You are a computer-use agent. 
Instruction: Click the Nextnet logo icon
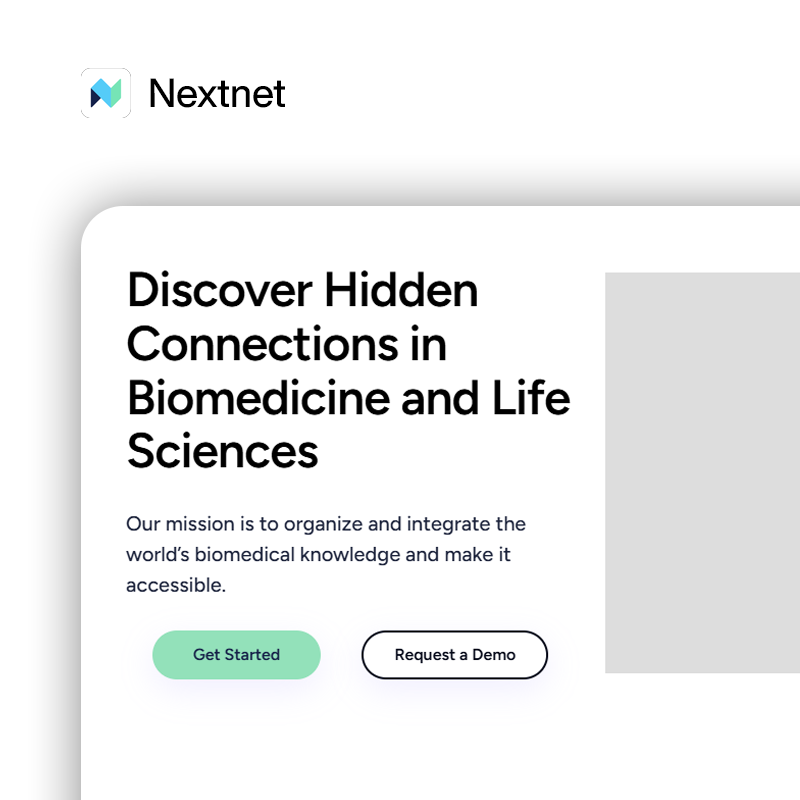coord(106,93)
